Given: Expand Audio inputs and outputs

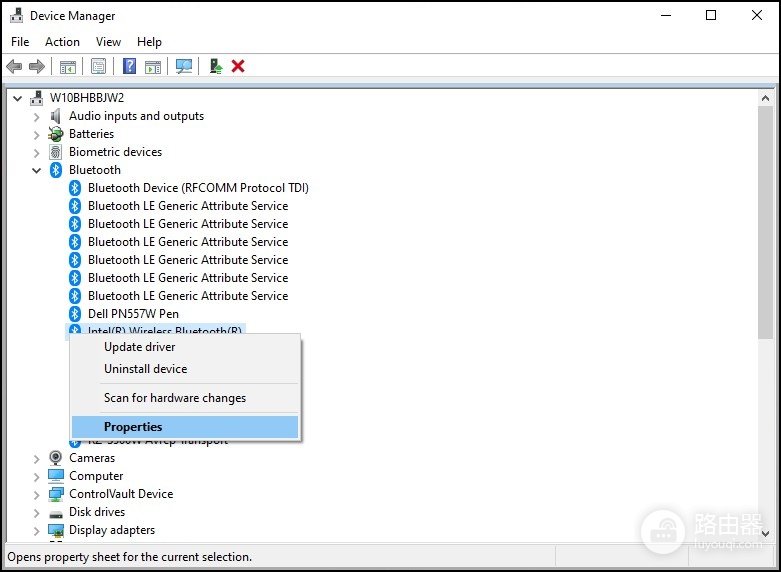Looking at the screenshot, I should 36,117.
